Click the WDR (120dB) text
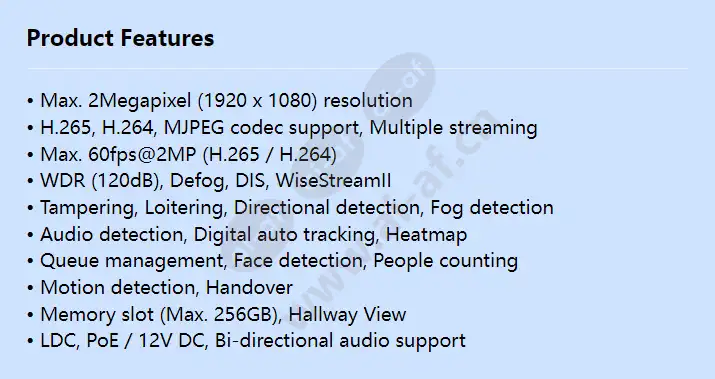This screenshot has height=379, width=715. tap(100, 181)
